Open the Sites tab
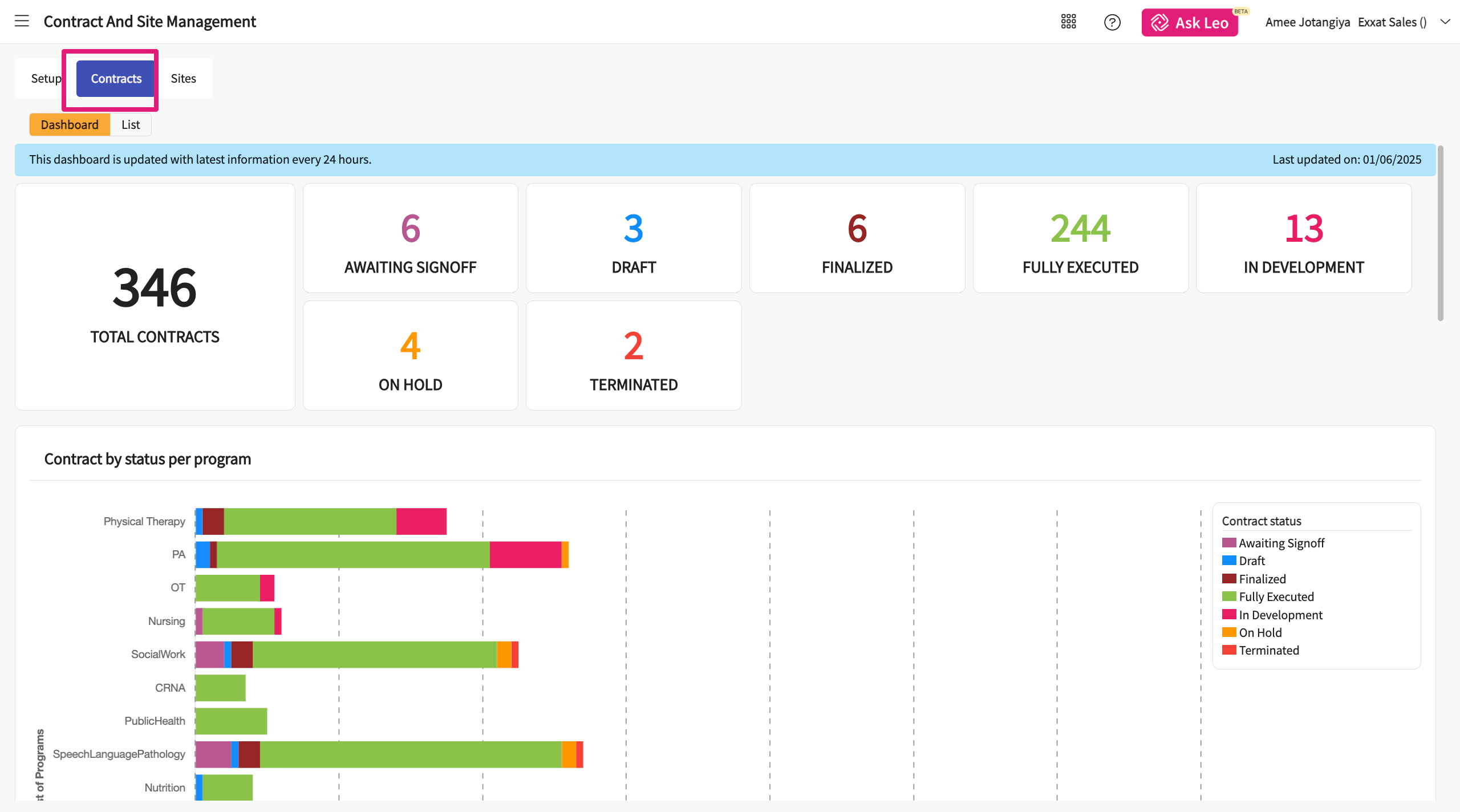Image resolution: width=1460 pixels, height=812 pixels. point(183,78)
